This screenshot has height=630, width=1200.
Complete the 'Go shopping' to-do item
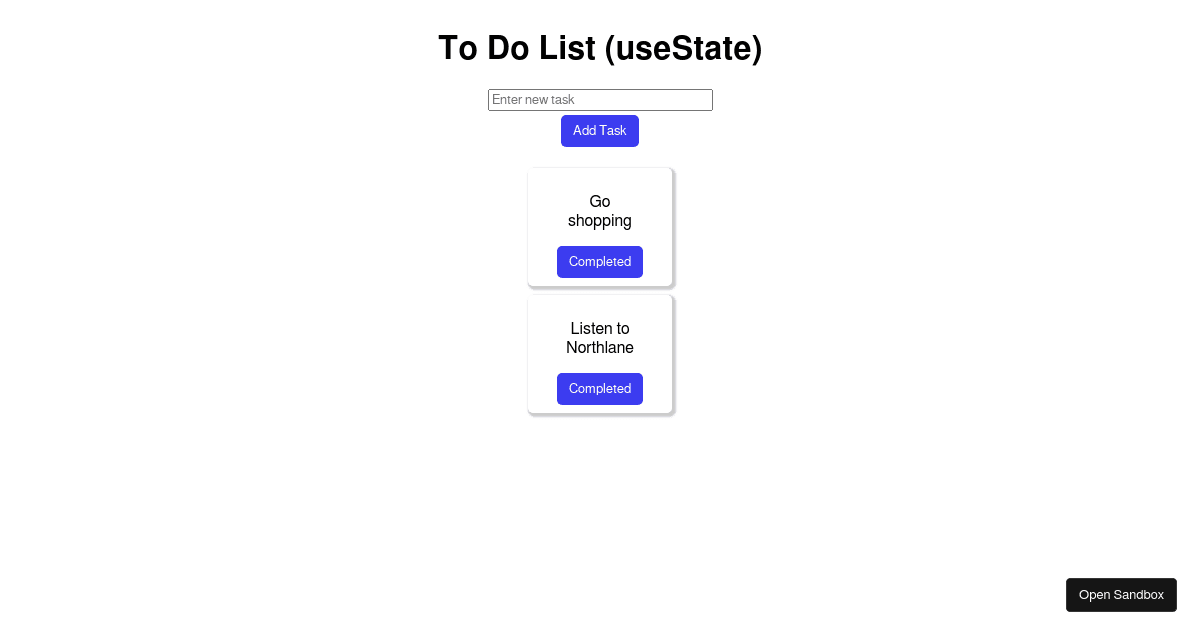[600, 261]
